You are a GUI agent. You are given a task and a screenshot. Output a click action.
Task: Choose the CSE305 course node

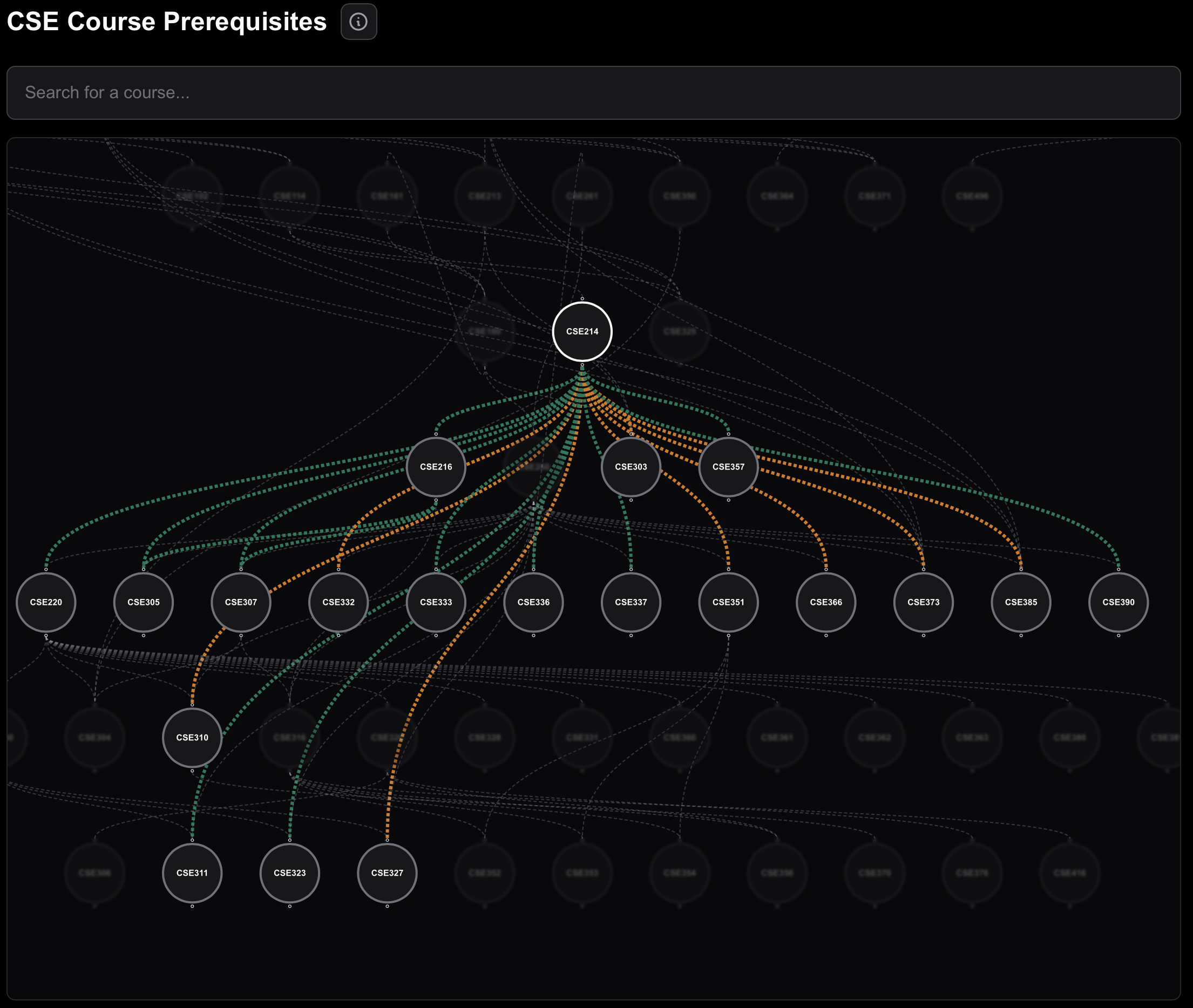point(144,602)
